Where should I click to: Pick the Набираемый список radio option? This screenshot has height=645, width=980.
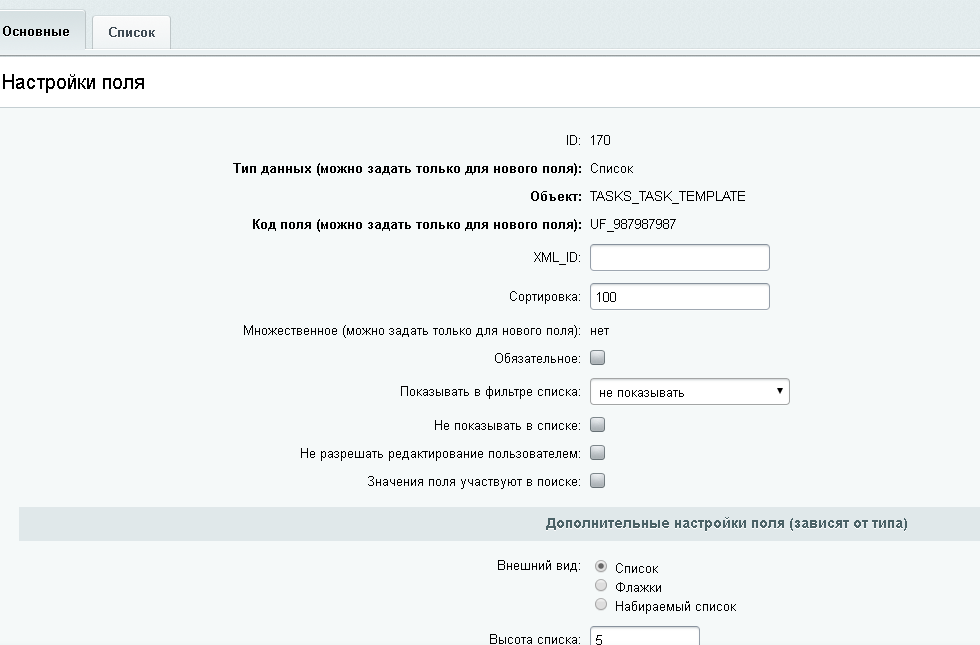pos(601,605)
